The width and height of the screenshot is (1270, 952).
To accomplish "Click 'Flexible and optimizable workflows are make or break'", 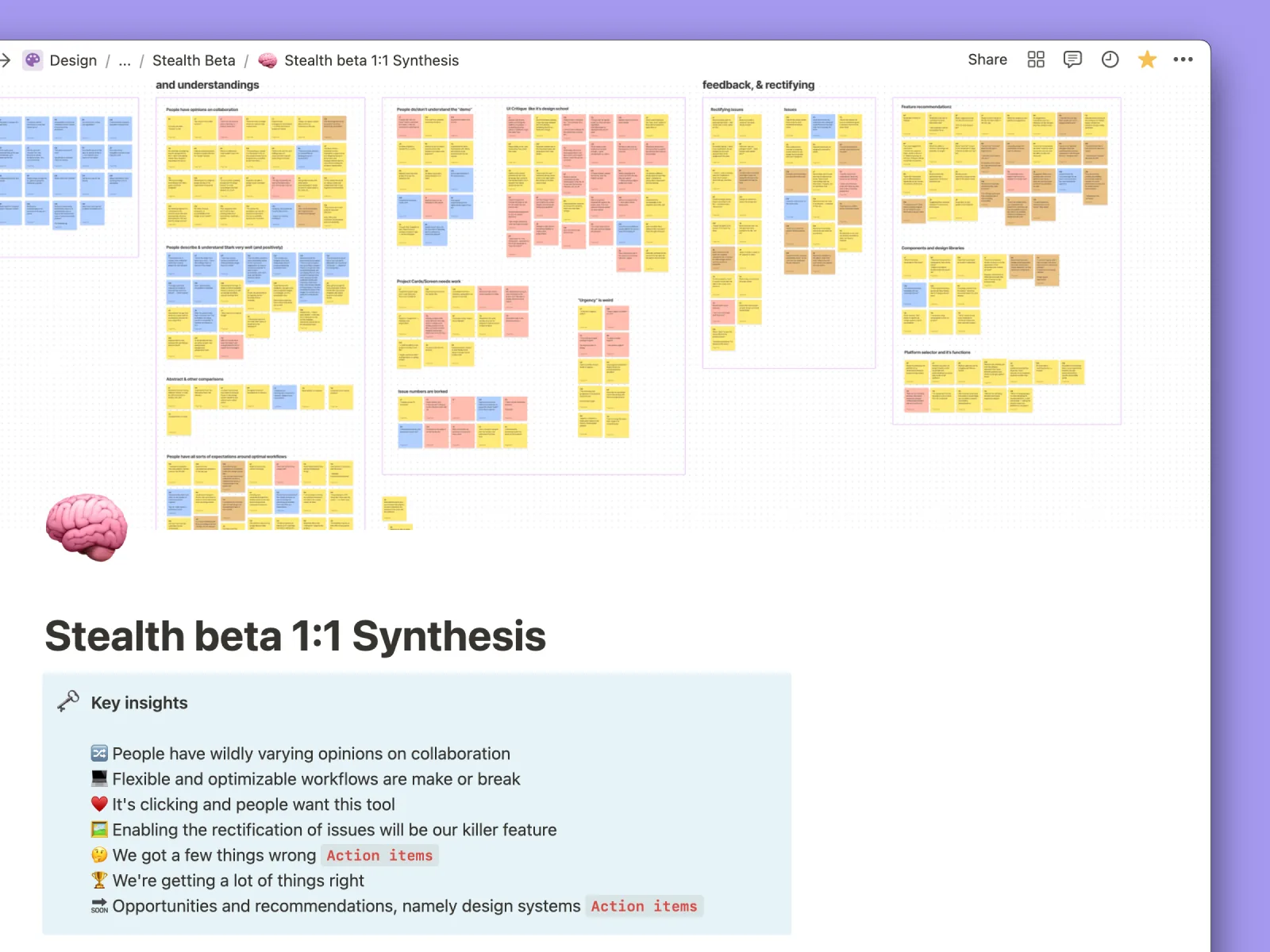I will (316, 779).
